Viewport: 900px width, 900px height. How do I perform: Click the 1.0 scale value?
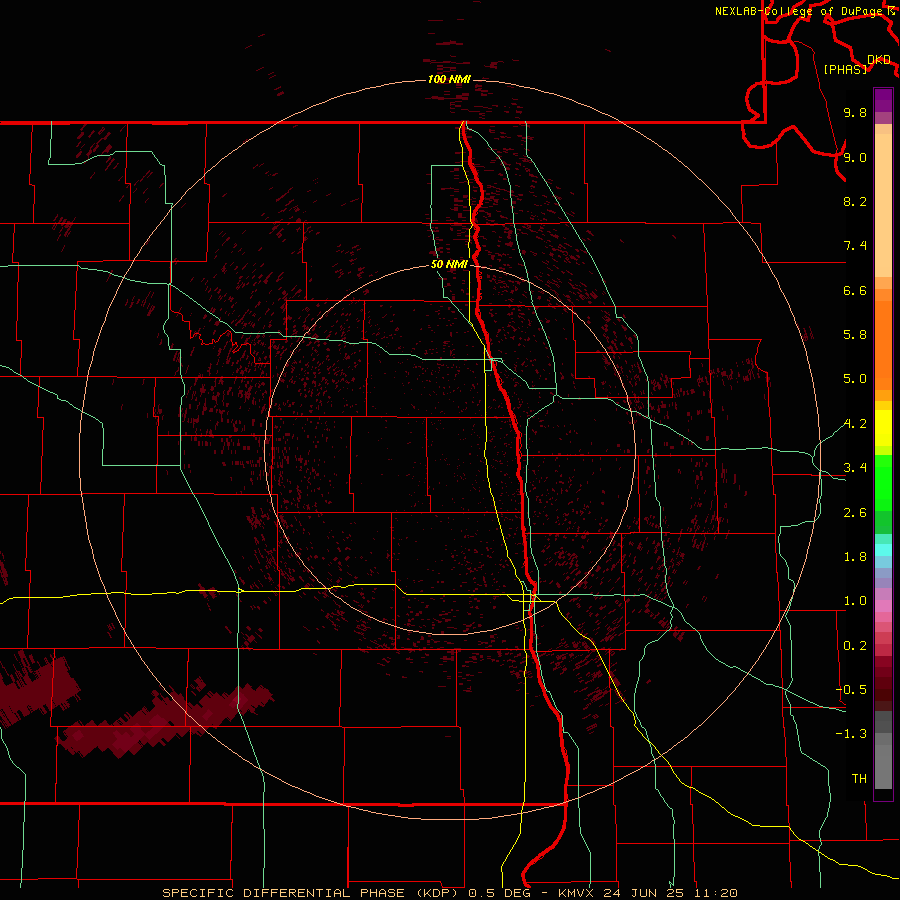click(855, 601)
